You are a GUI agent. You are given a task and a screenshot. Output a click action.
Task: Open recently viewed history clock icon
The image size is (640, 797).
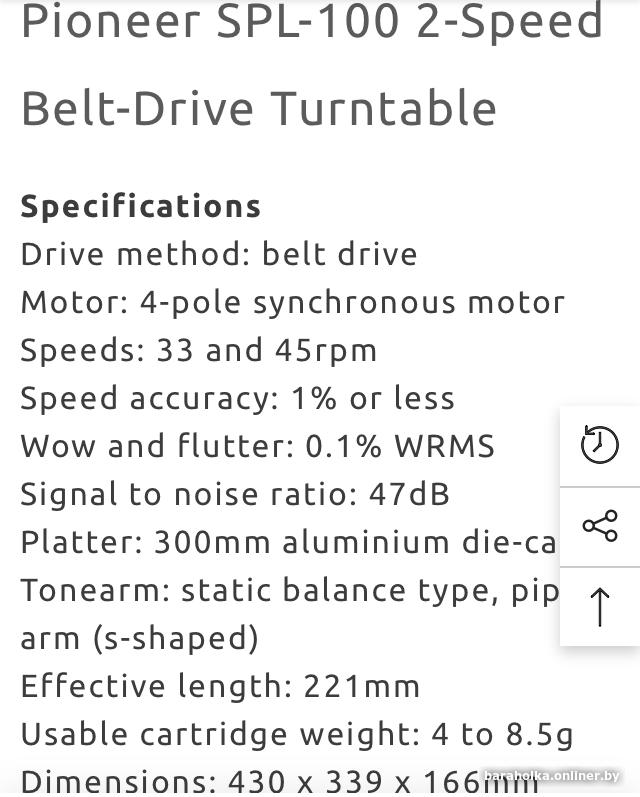599,444
